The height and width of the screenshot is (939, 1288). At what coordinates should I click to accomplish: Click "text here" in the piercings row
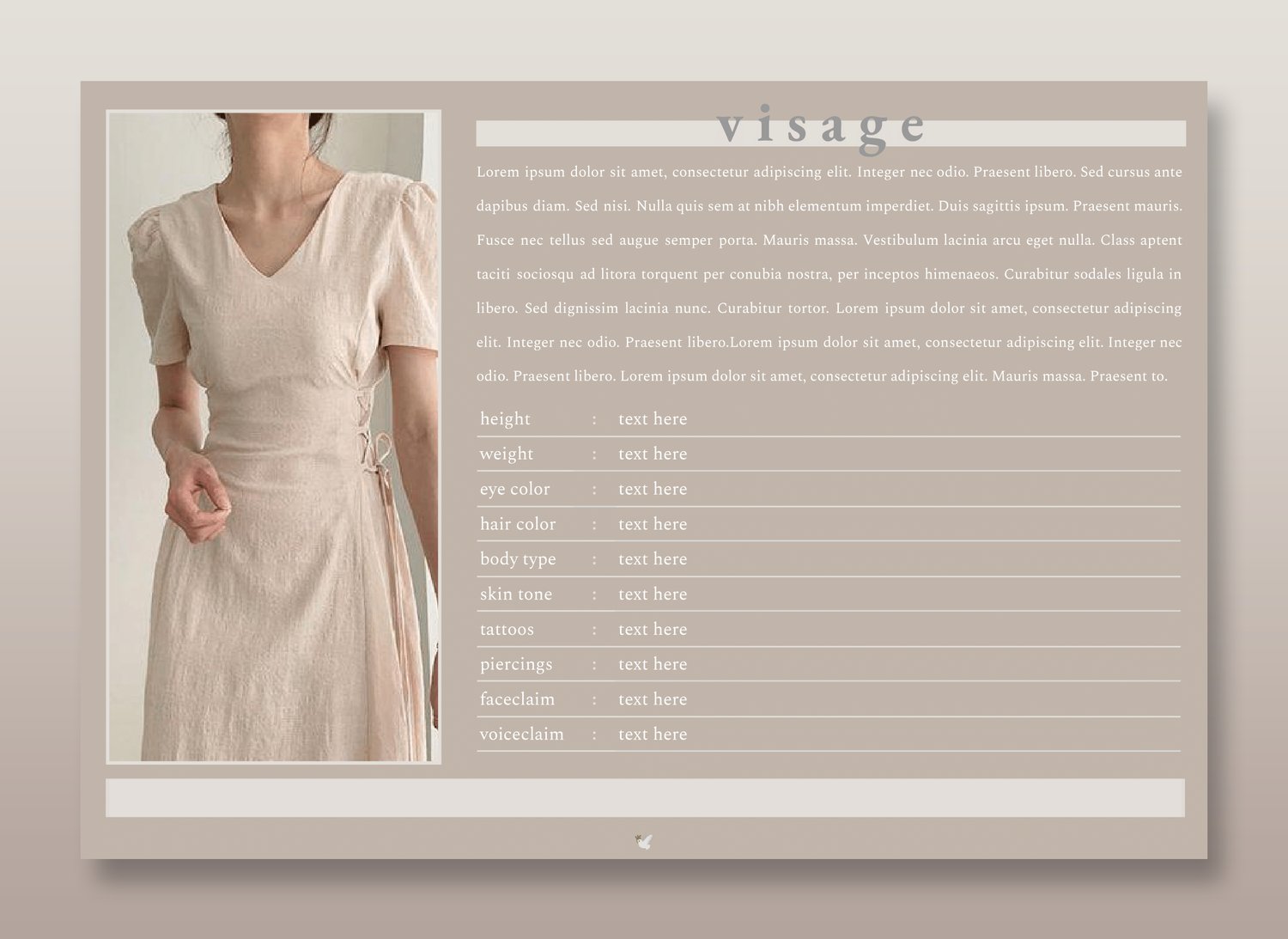[653, 664]
